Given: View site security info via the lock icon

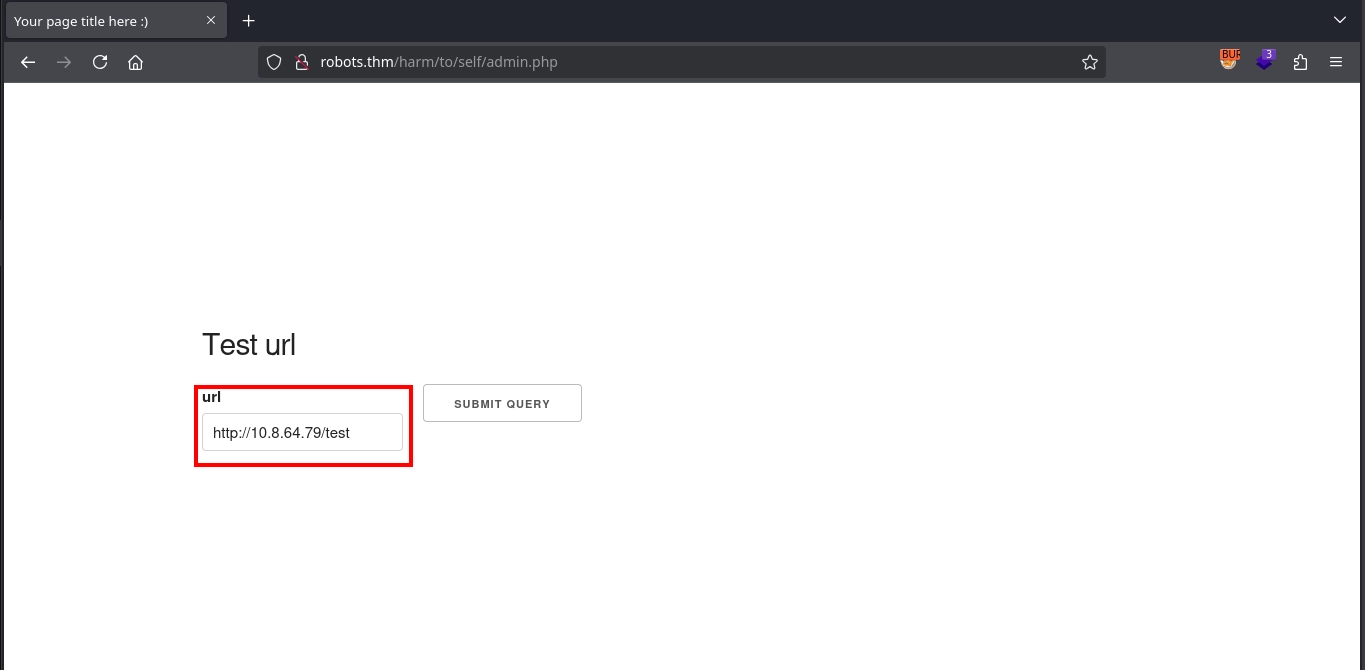Looking at the screenshot, I should tap(300, 62).
